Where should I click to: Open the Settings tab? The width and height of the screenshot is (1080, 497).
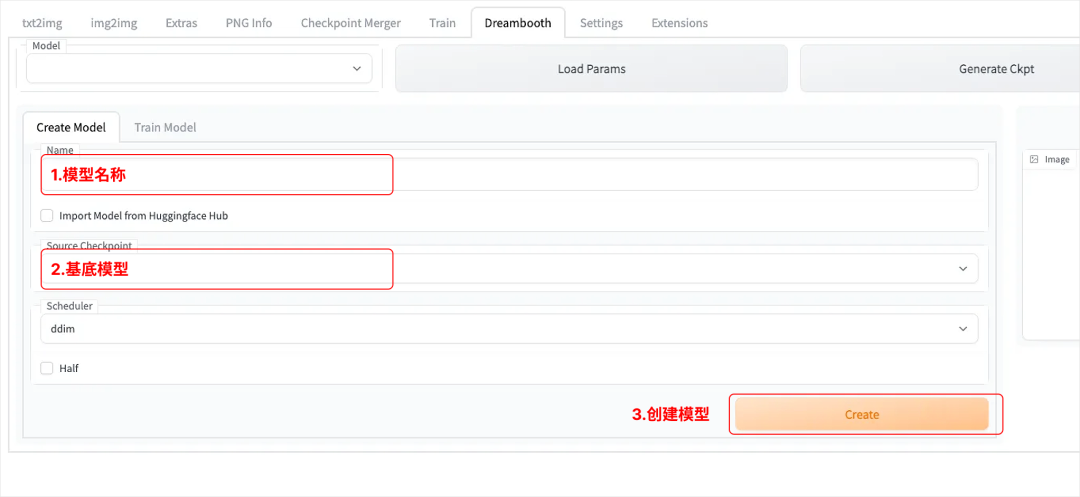pos(601,23)
